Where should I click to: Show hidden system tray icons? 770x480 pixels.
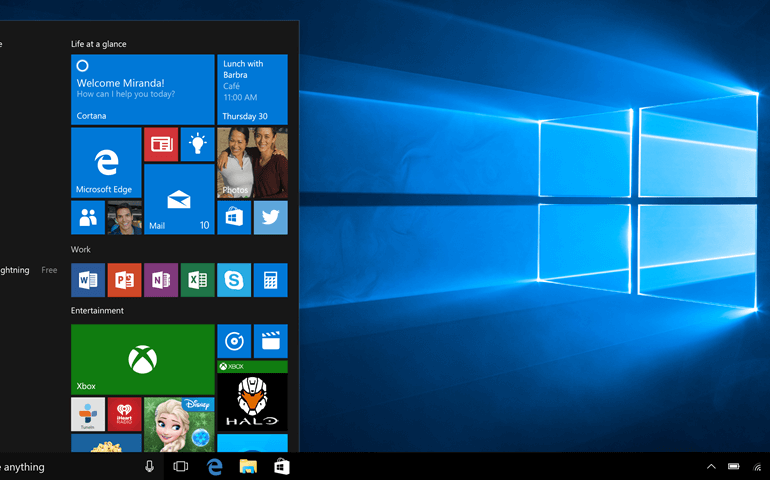(x=711, y=467)
